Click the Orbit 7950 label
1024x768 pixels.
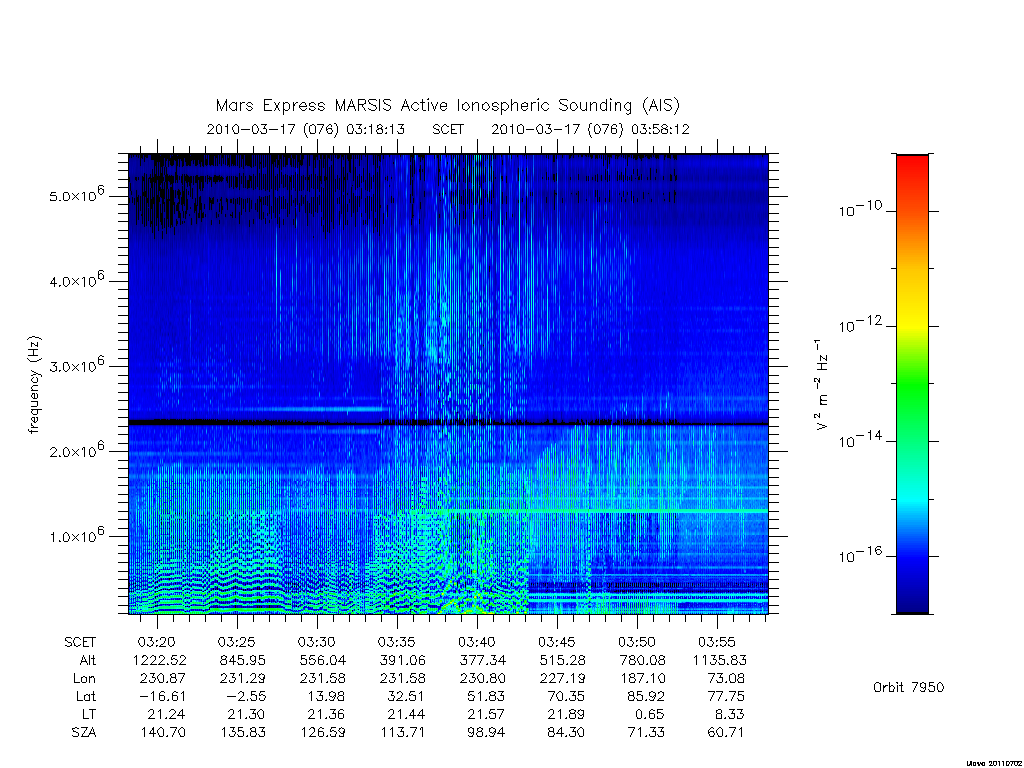point(908,687)
